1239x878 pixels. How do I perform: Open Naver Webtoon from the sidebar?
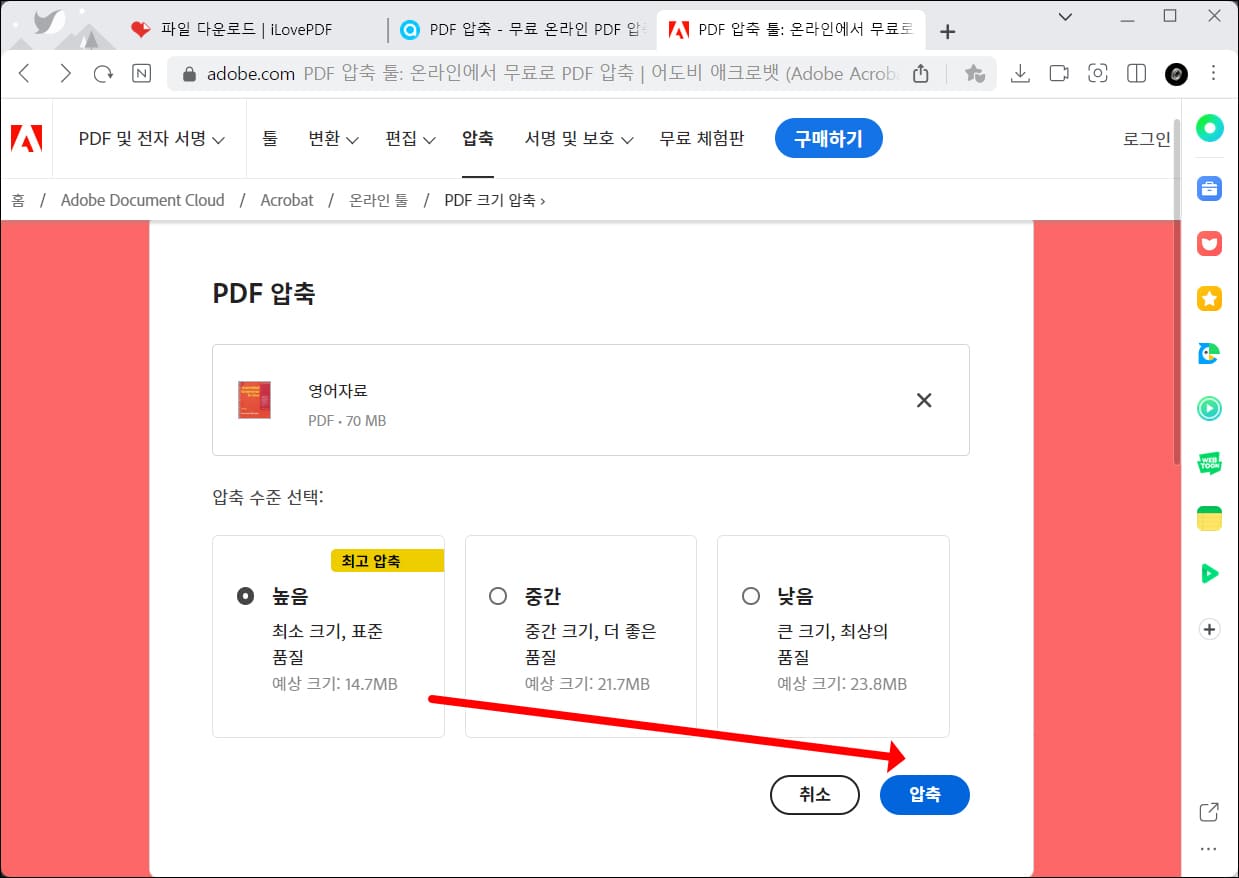point(1209,463)
